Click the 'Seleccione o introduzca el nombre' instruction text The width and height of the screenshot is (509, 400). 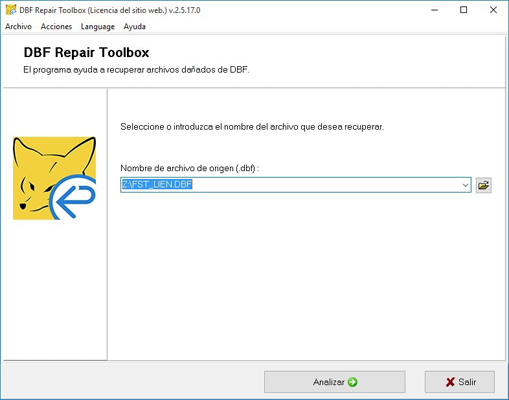click(x=252, y=127)
